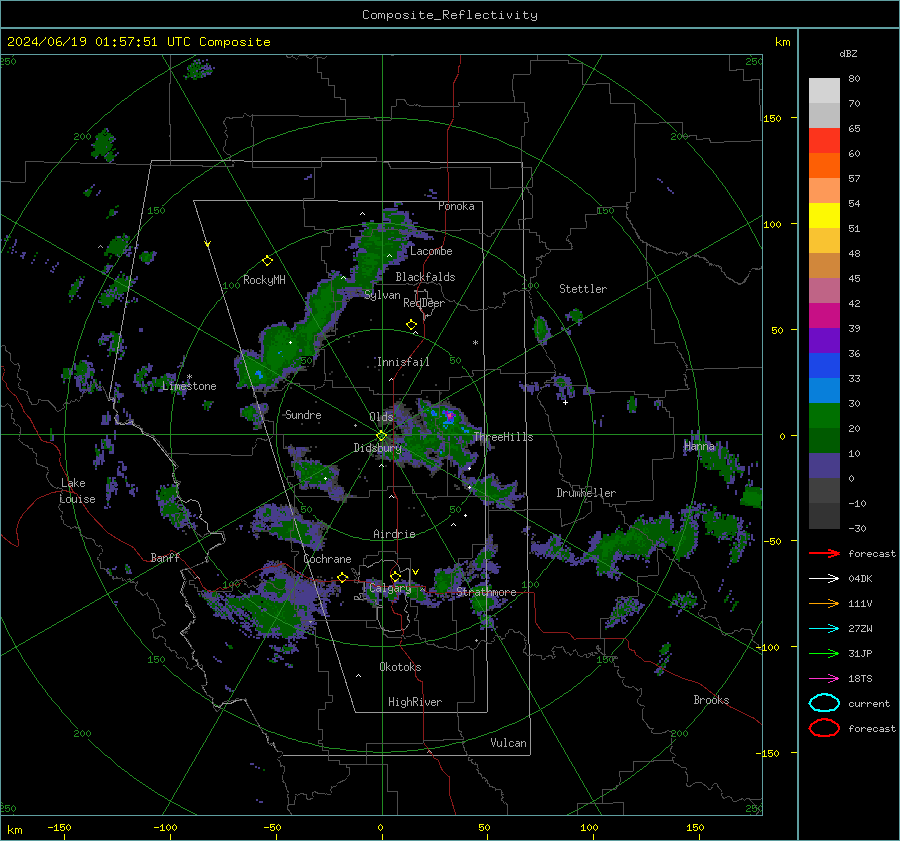Click the red forecast ellipse legend icon
Screen dimensions: 900x841
click(x=824, y=728)
